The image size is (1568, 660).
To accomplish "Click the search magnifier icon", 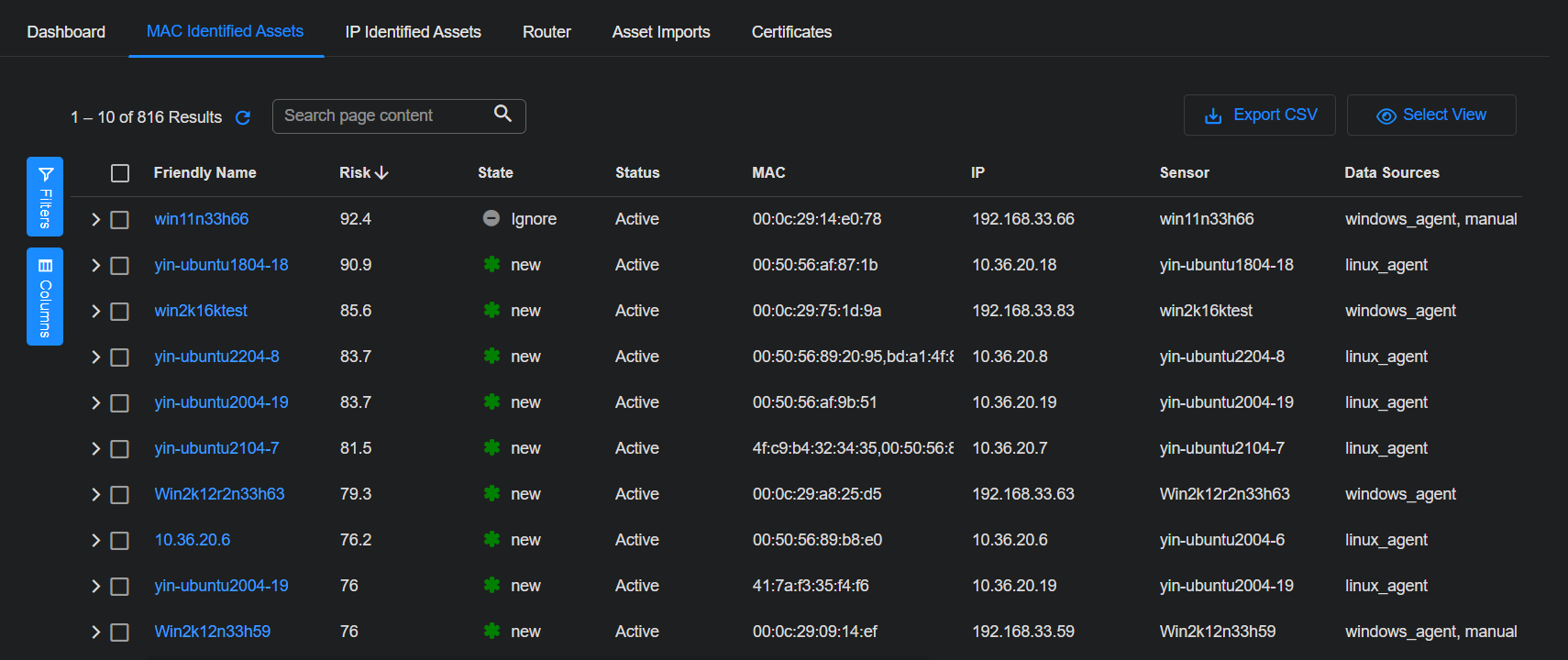I will 502,114.
